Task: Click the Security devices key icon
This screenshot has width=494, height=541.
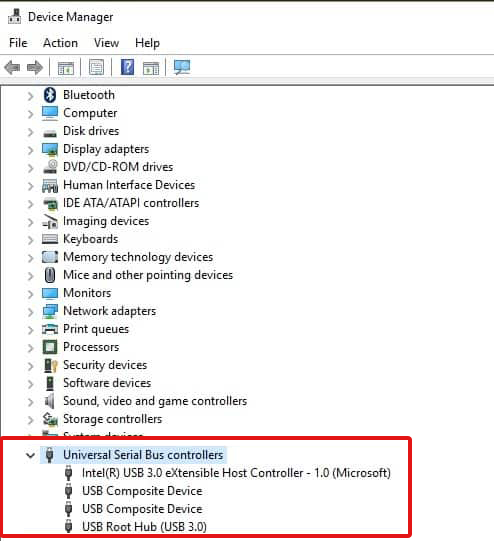Action: tap(50, 365)
